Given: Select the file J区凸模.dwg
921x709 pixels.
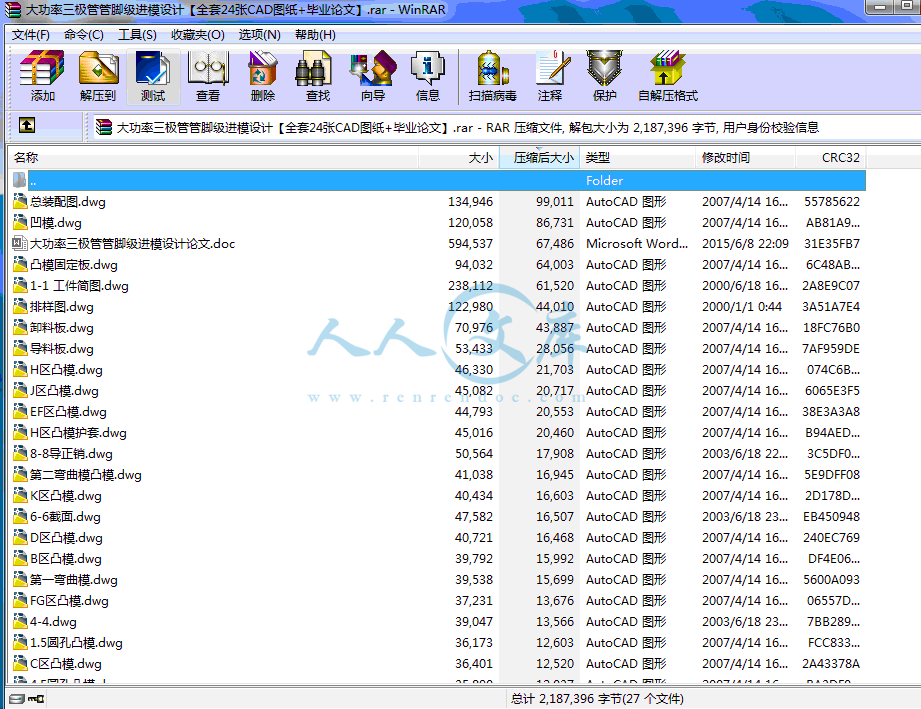Looking at the screenshot, I should tap(65, 391).
